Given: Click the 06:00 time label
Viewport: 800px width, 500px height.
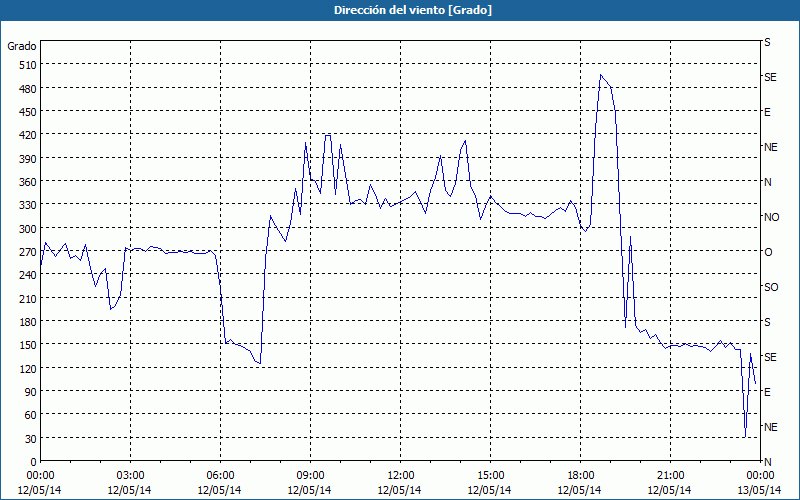Looking at the screenshot, I should point(220,476).
